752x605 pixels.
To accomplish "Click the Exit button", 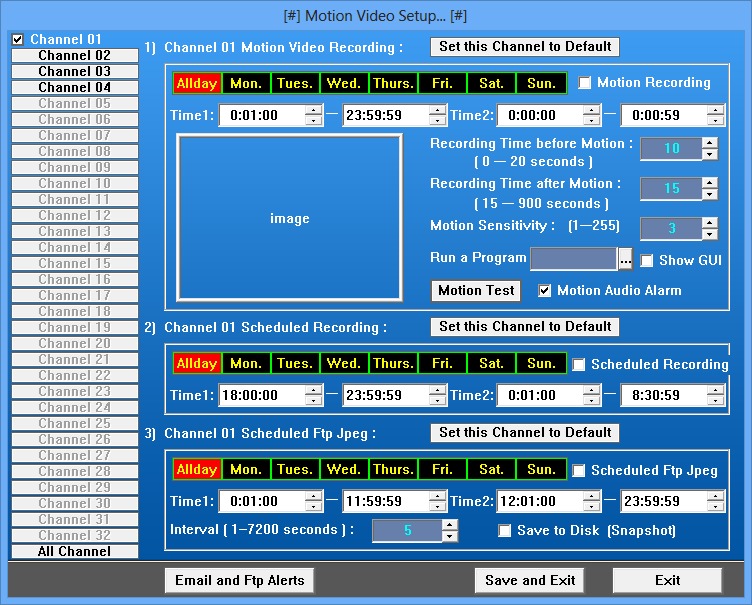I will point(667,581).
